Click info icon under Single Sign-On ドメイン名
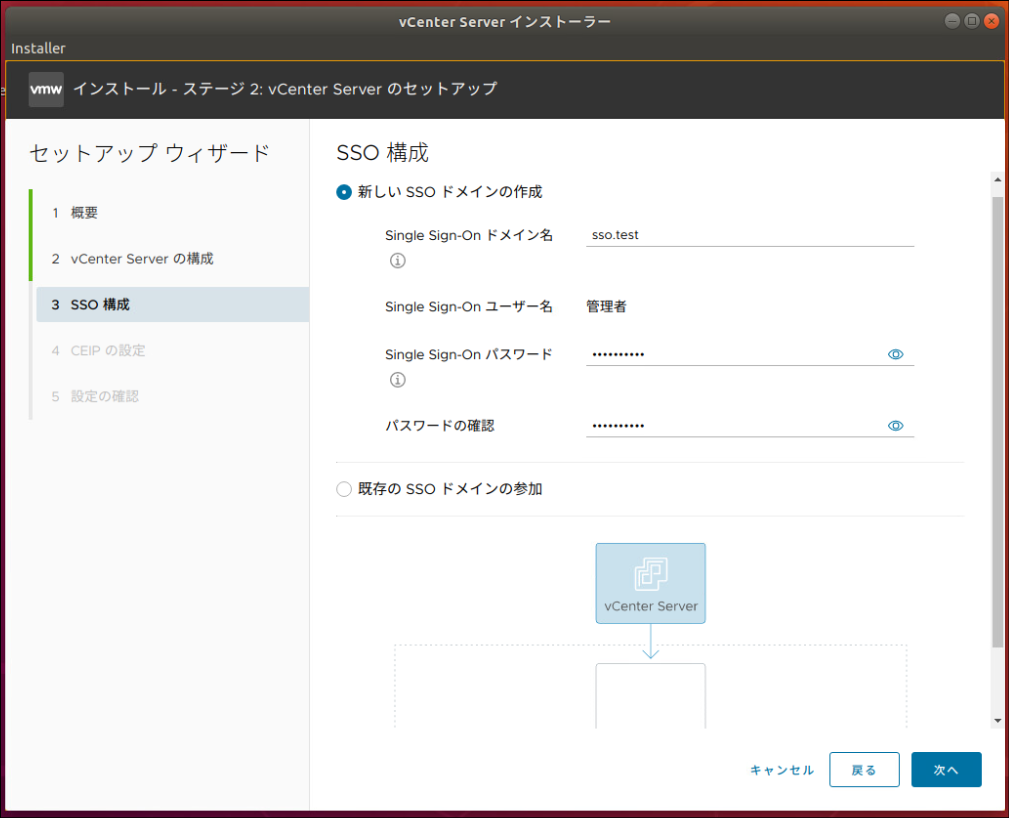Viewport: 1009px width, 818px height. point(398,261)
